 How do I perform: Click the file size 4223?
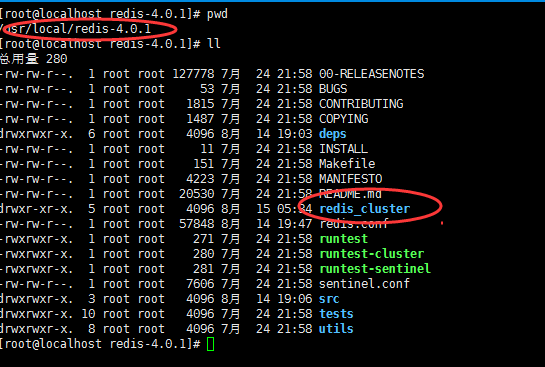pyautogui.click(x=200, y=178)
